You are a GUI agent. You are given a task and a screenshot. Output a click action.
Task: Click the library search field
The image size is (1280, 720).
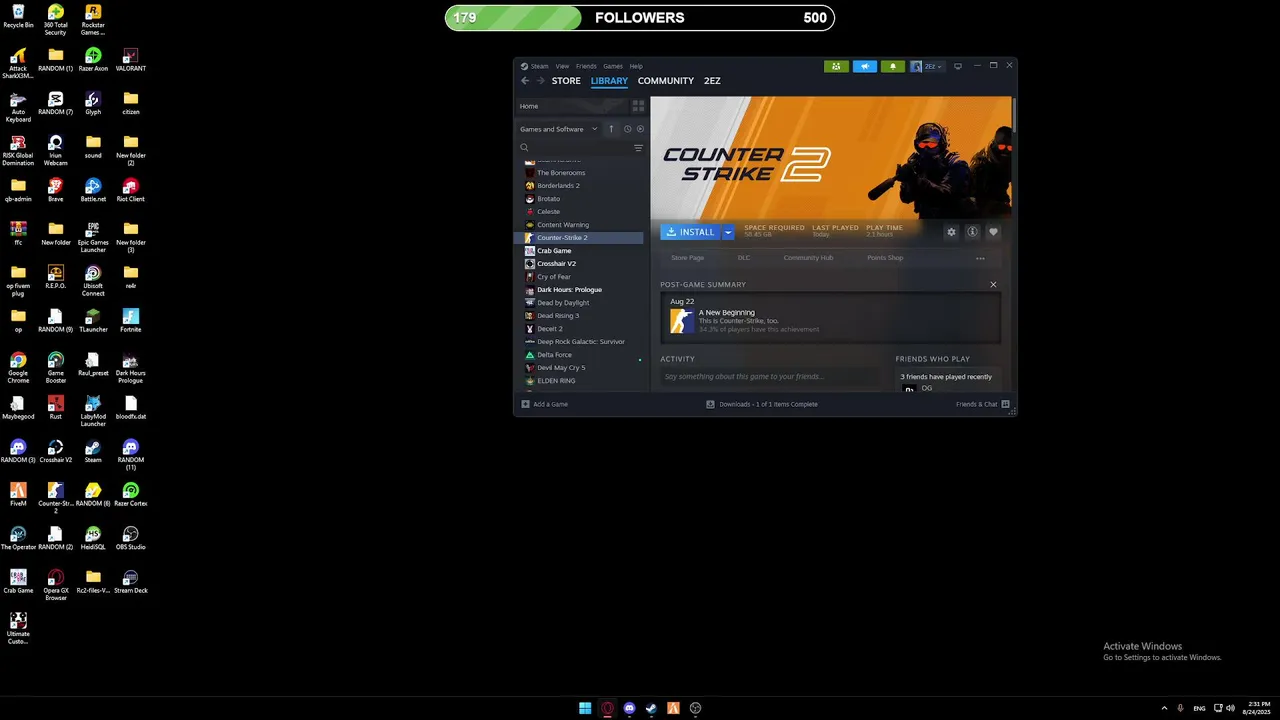[575, 148]
